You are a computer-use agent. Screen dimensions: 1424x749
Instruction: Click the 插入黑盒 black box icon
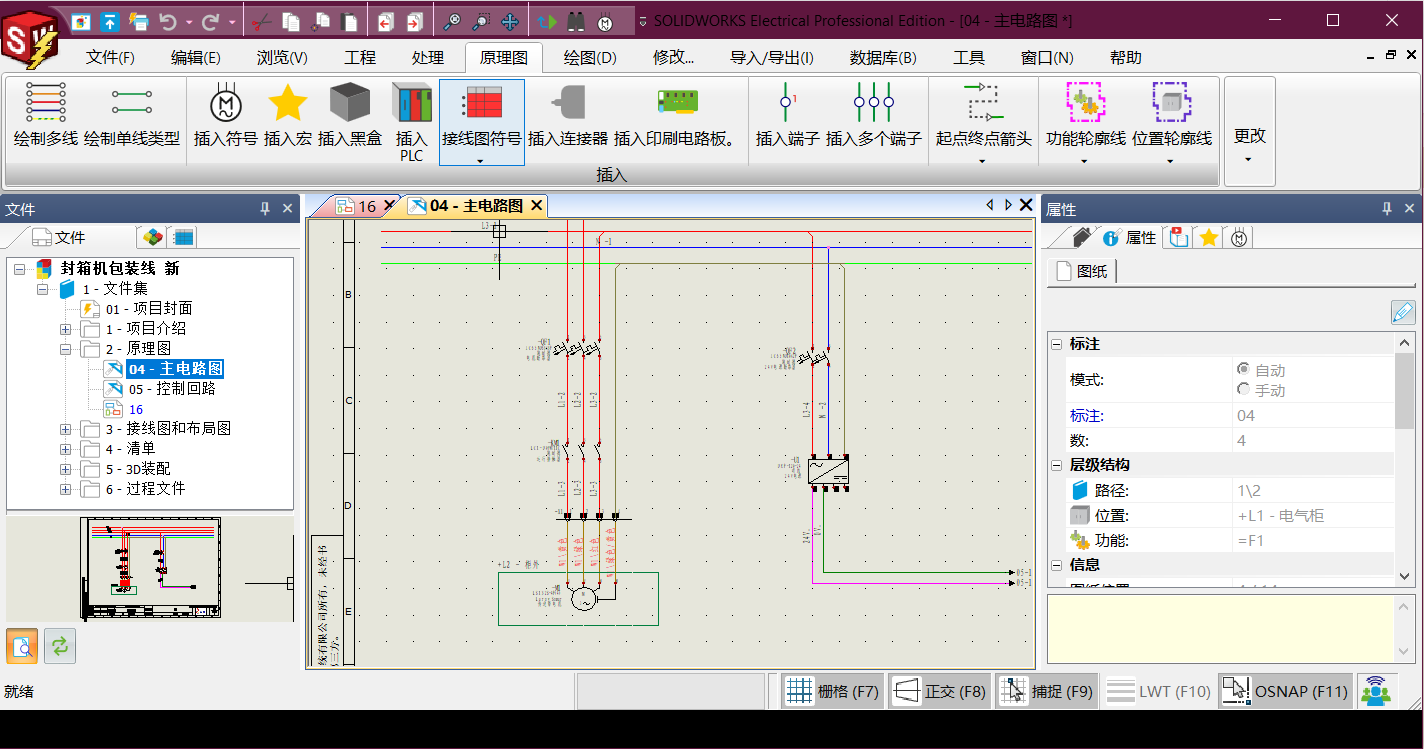[350, 103]
